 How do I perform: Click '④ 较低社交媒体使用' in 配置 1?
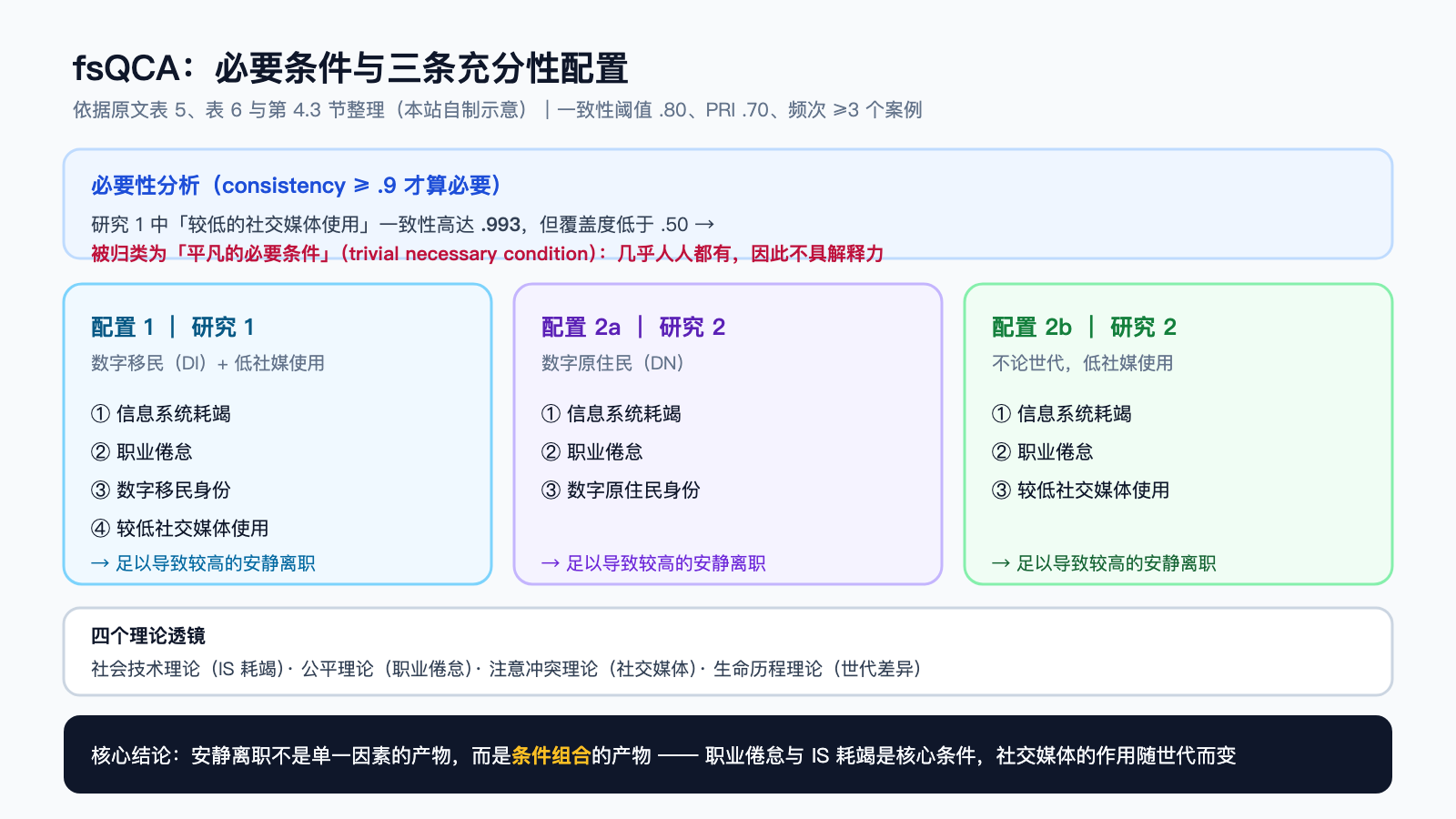pos(180,529)
